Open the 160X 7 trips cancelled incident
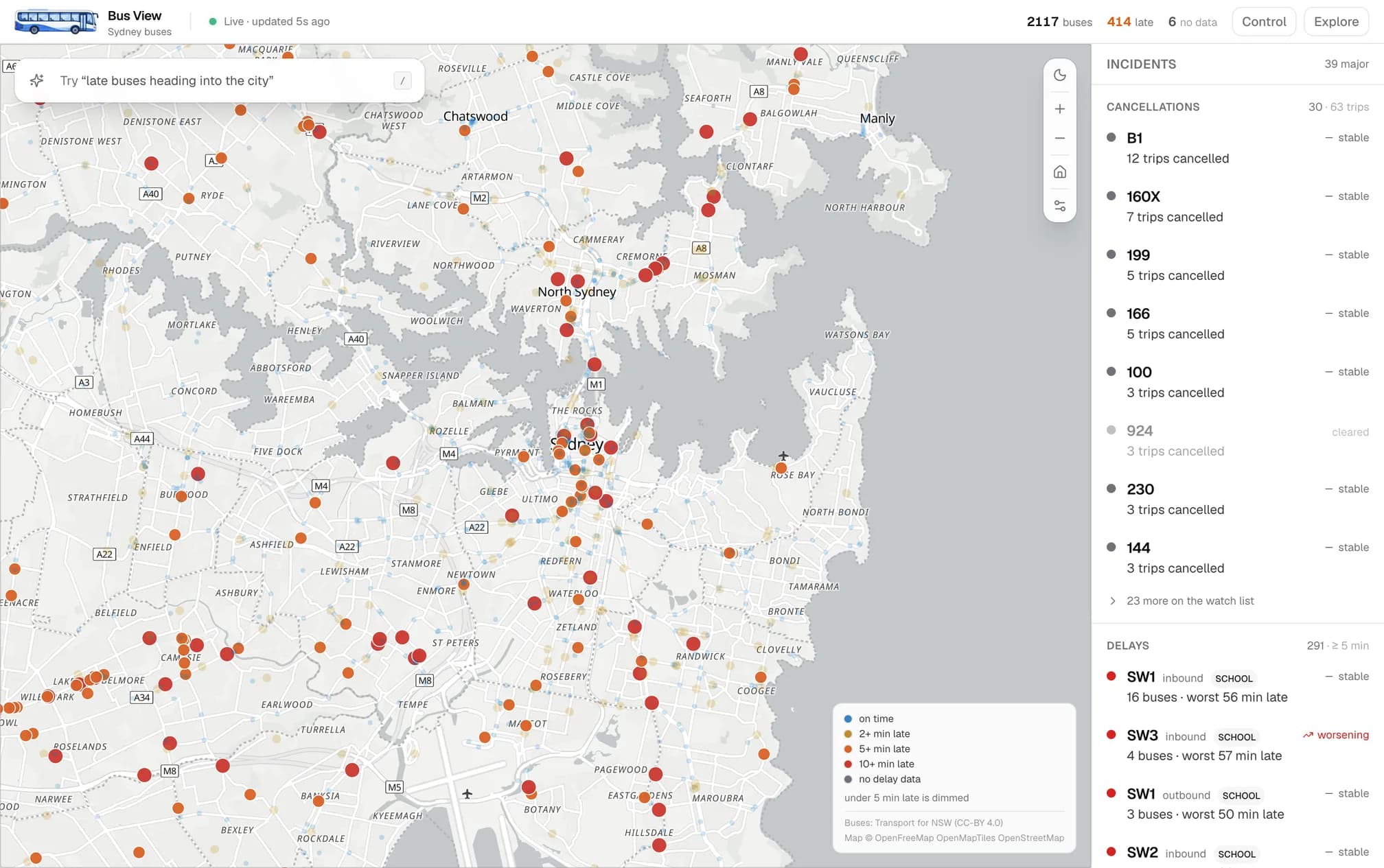Screen dimensions: 1384x868 (1238, 207)
